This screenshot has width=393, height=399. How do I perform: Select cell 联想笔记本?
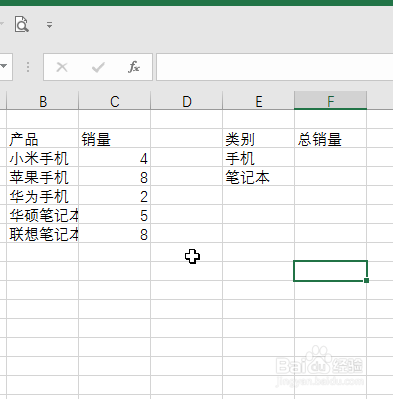(x=43, y=234)
